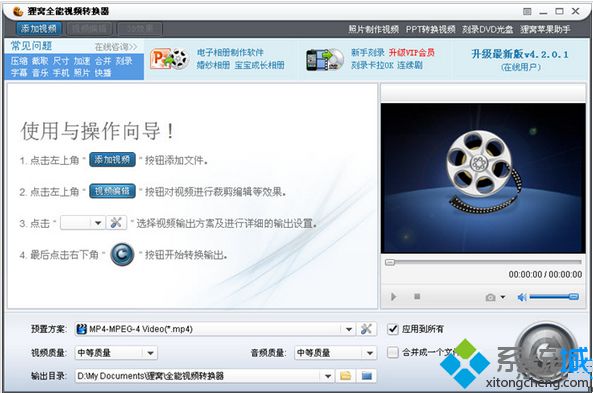Click the 升级最新版v4.2.0.1 link
593x393 pixels.
(x=520, y=54)
